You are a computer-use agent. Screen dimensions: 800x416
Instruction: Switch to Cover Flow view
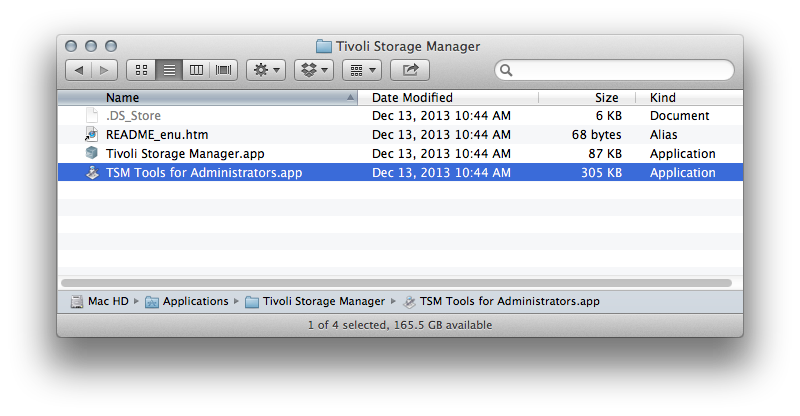(x=223, y=70)
